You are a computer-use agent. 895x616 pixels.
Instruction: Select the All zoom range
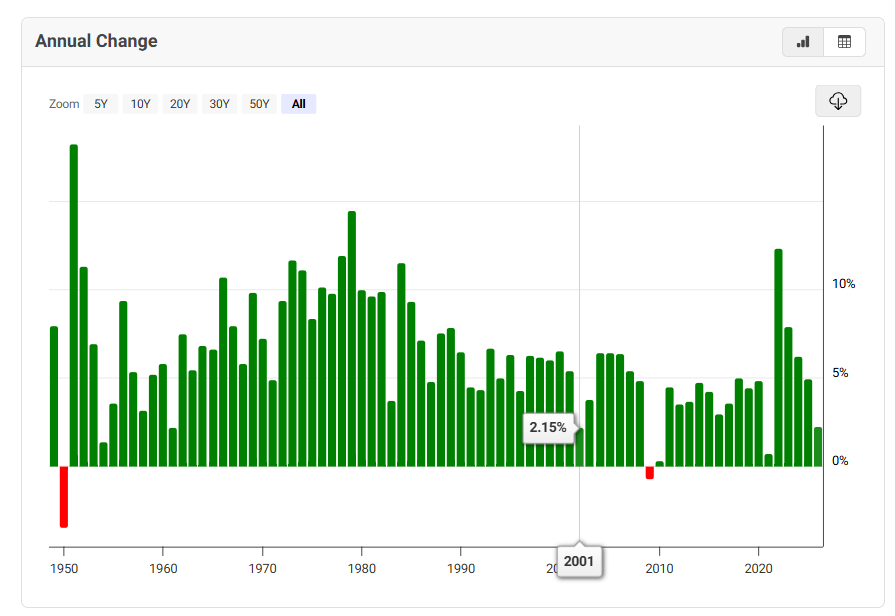click(298, 104)
